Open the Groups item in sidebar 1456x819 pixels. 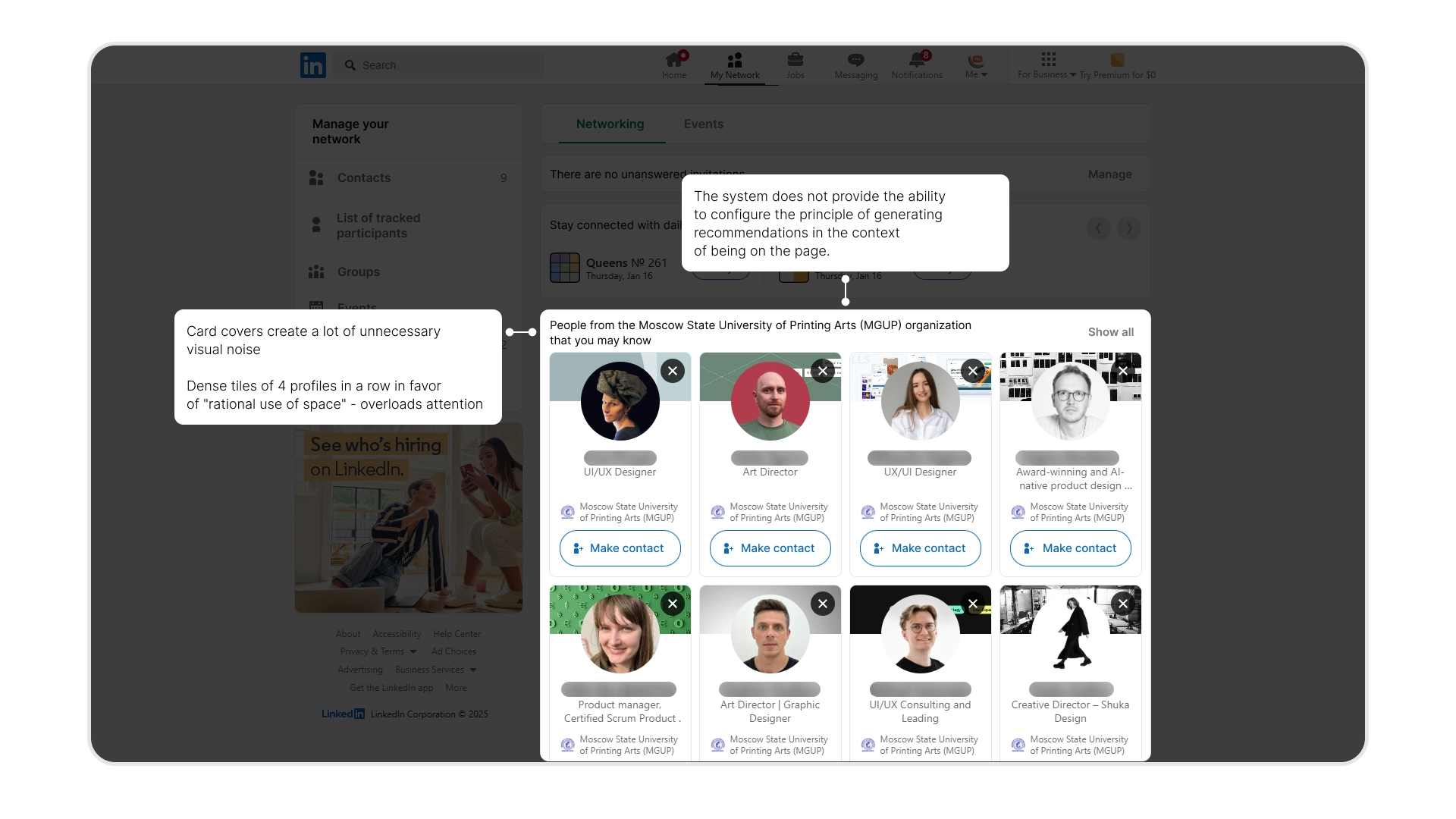(x=358, y=271)
